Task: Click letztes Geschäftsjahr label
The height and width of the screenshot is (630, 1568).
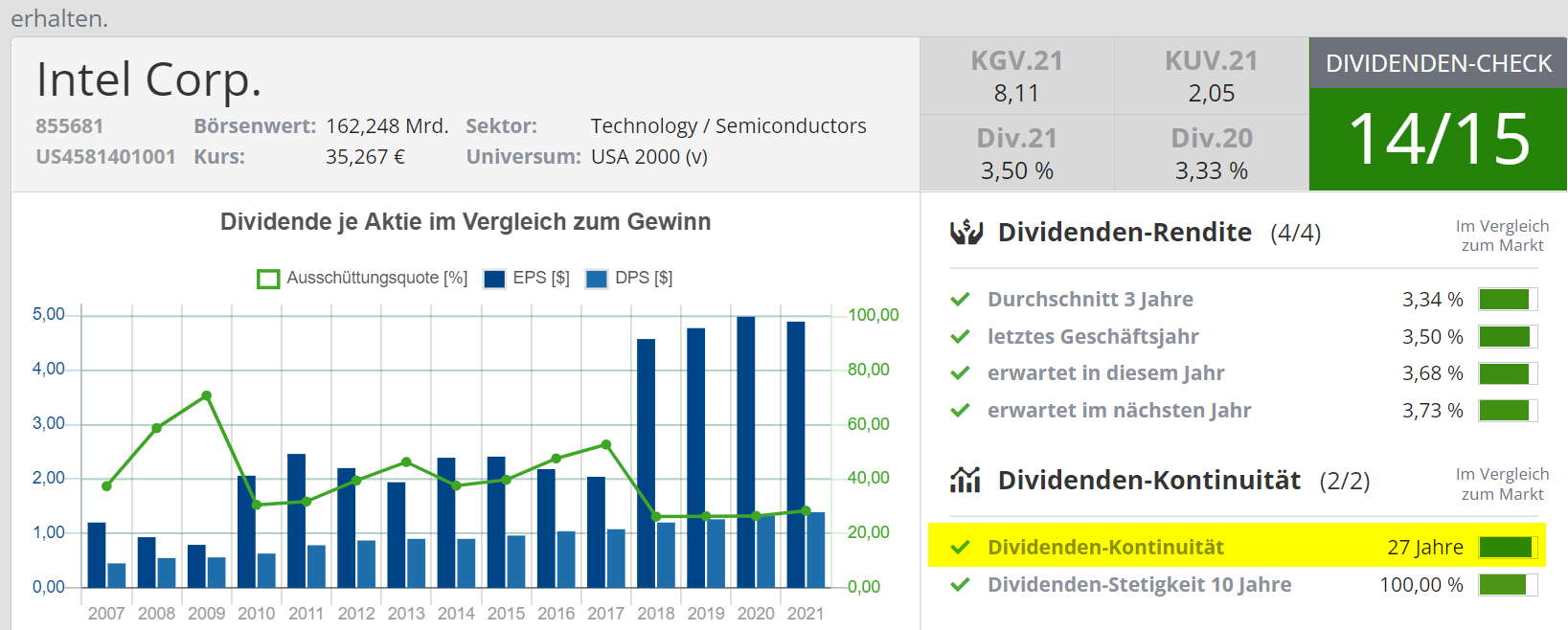Action: tap(1093, 337)
